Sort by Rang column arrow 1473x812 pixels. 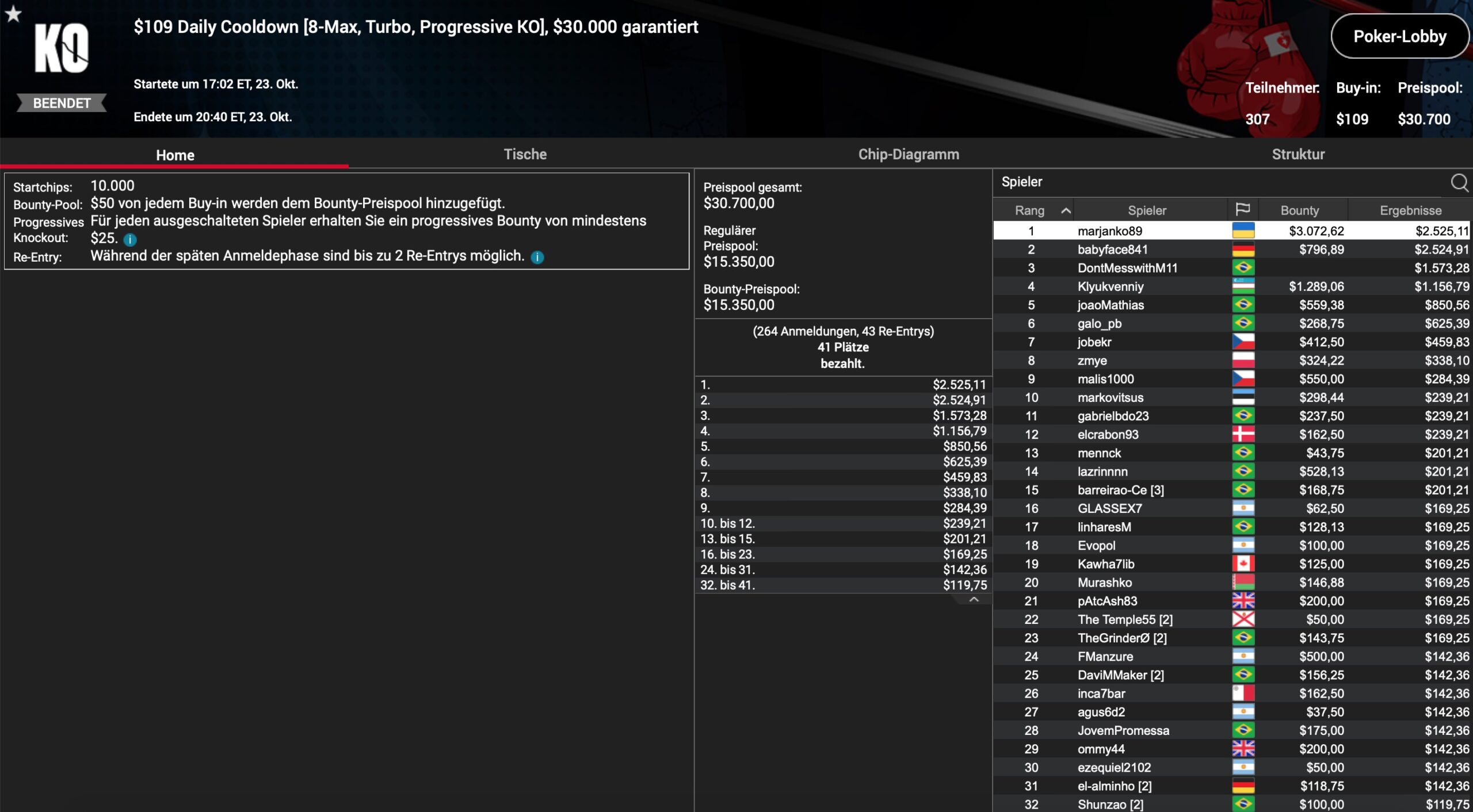pyautogui.click(x=1066, y=210)
